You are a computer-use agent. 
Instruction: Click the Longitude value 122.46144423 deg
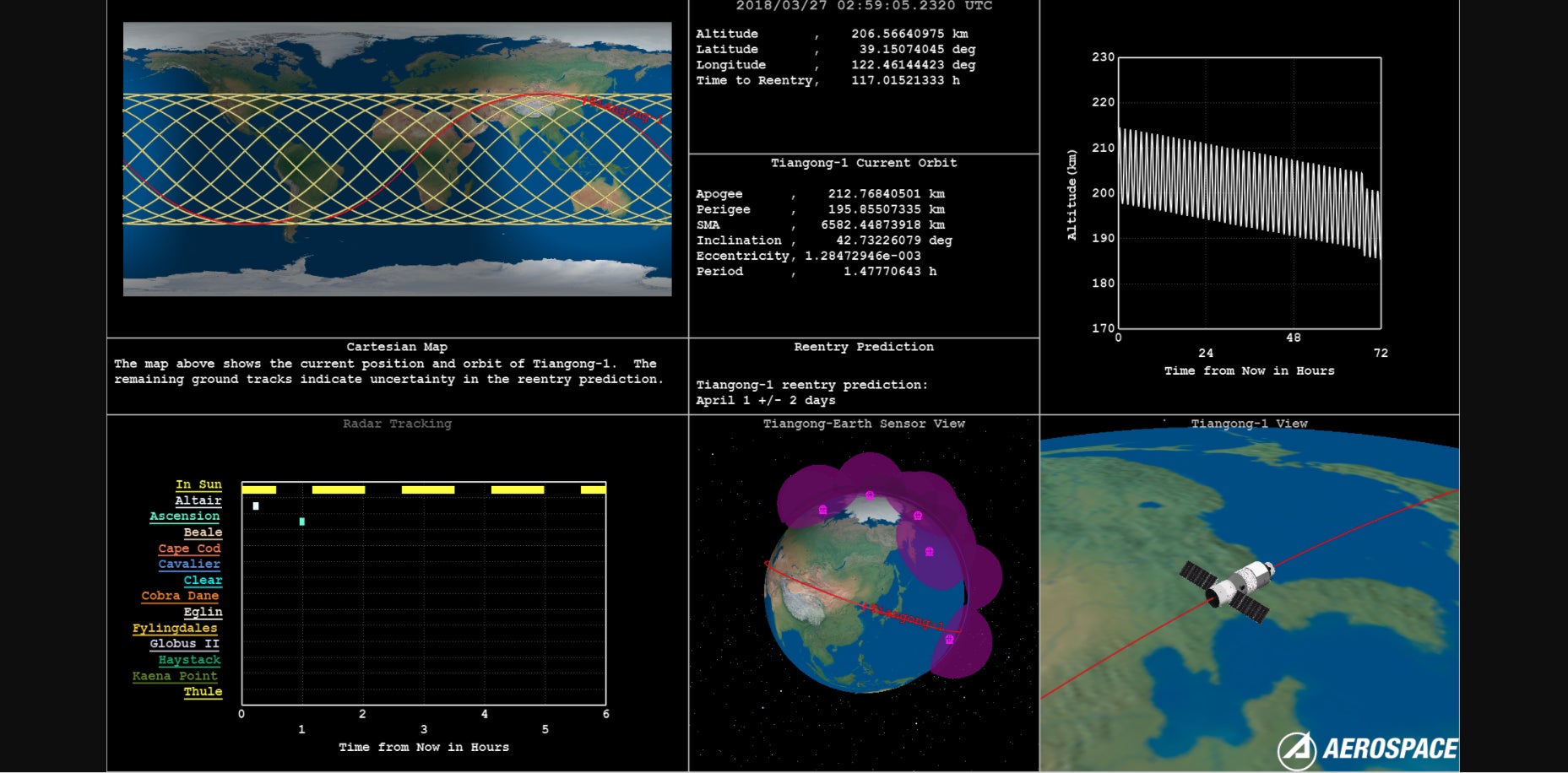(x=913, y=65)
